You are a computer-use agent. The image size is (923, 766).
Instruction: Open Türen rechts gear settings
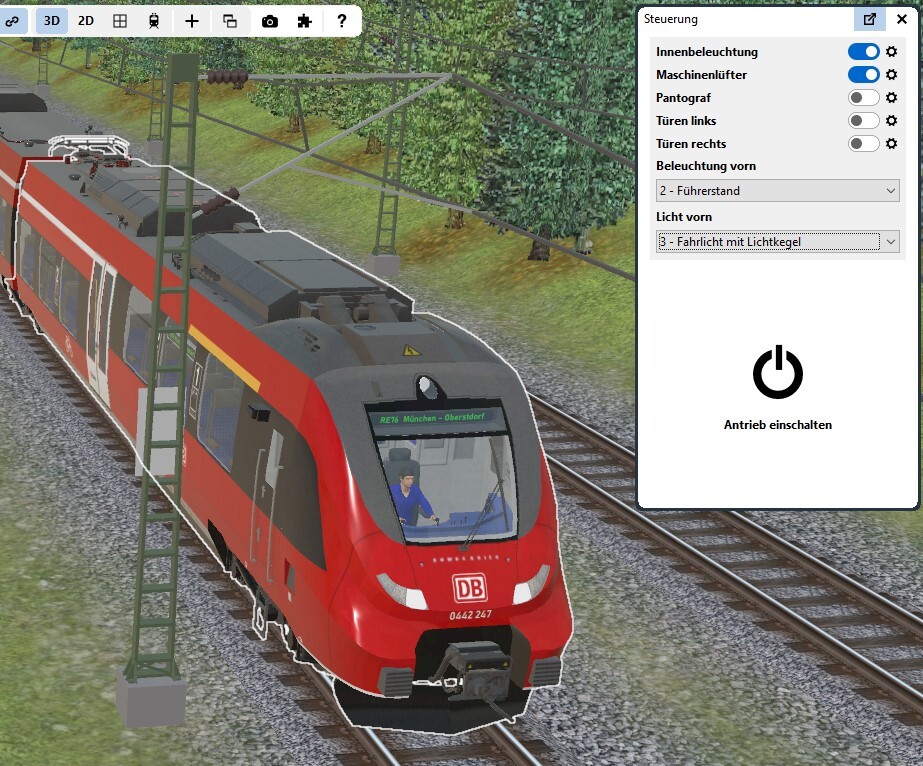coord(892,144)
